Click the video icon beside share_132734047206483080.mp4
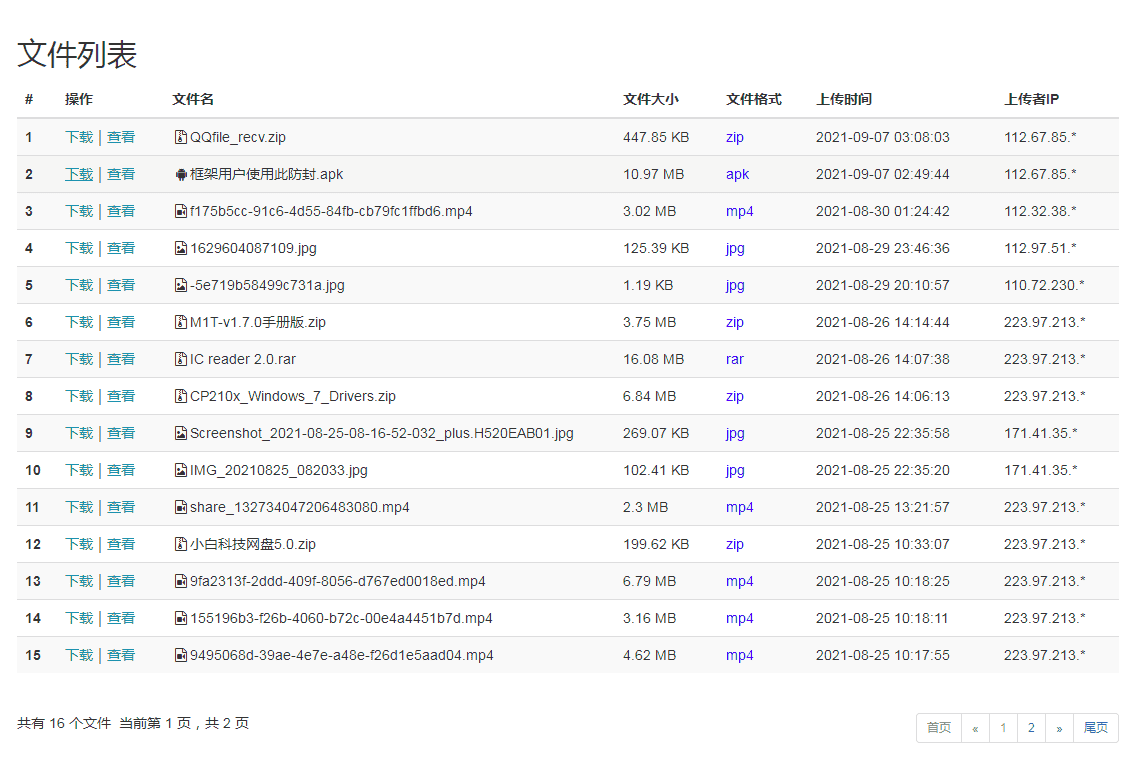 pos(181,507)
